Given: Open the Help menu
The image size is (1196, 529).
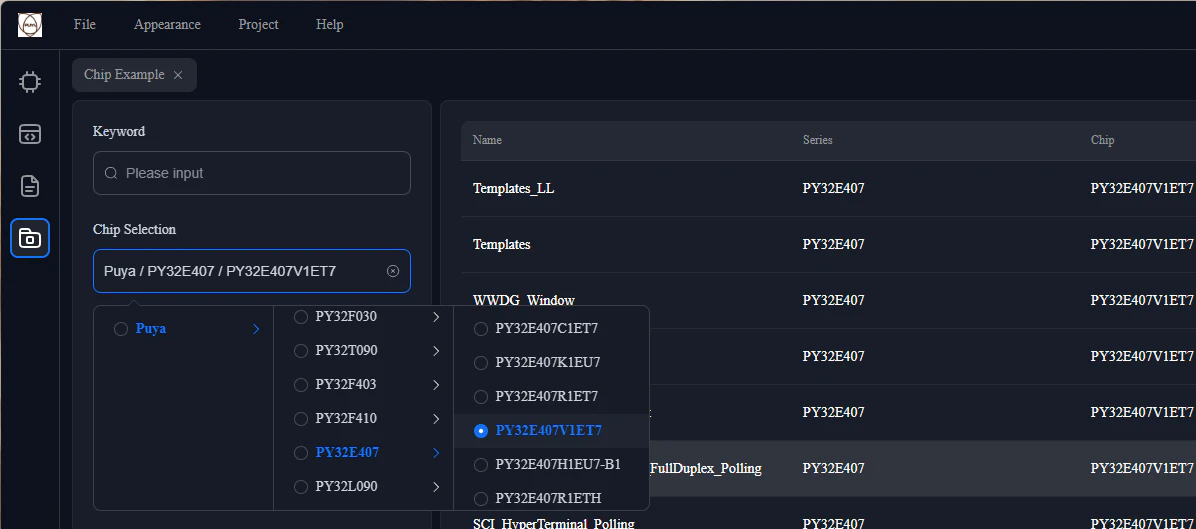Looking at the screenshot, I should tap(330, 24).
